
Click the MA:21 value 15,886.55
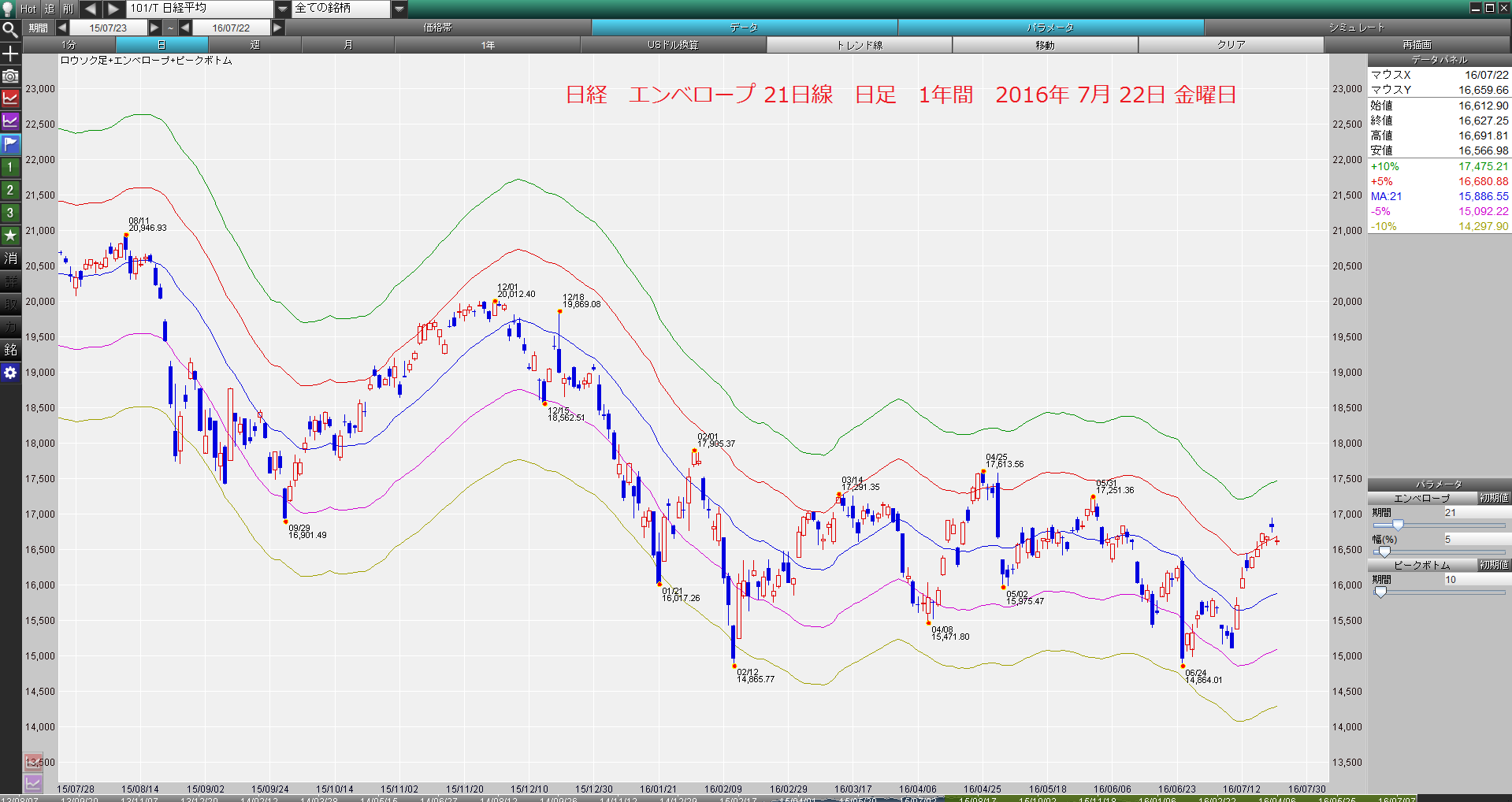(x=1483, y=196)
